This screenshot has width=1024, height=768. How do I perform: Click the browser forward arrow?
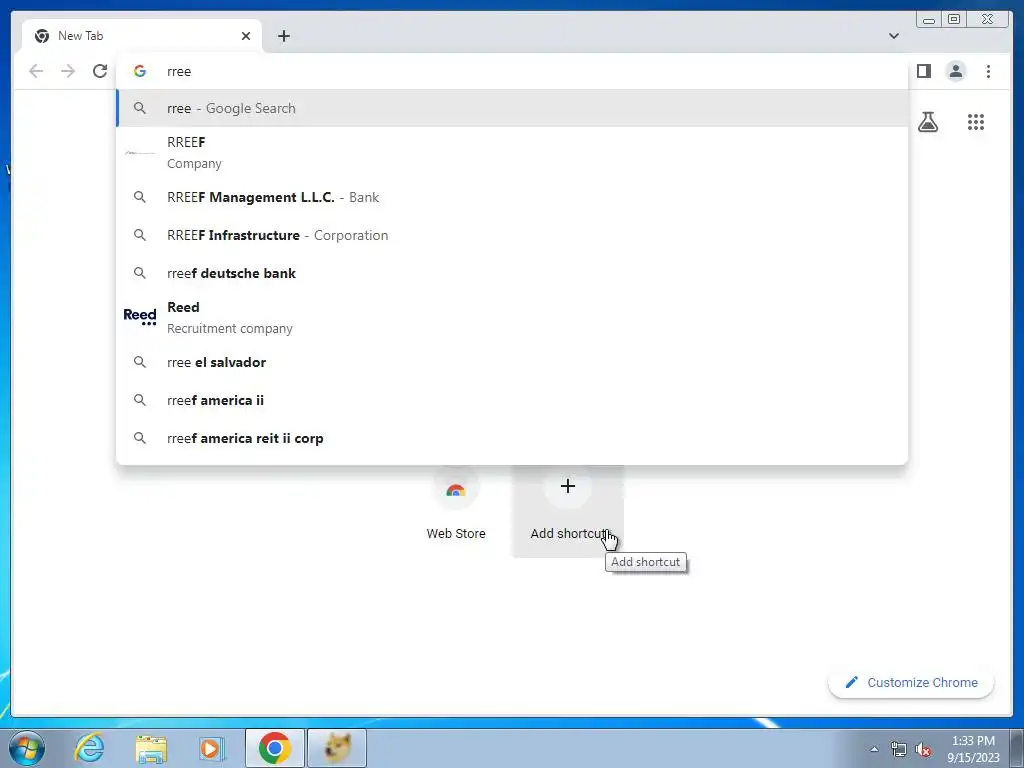tap(68, 71)
